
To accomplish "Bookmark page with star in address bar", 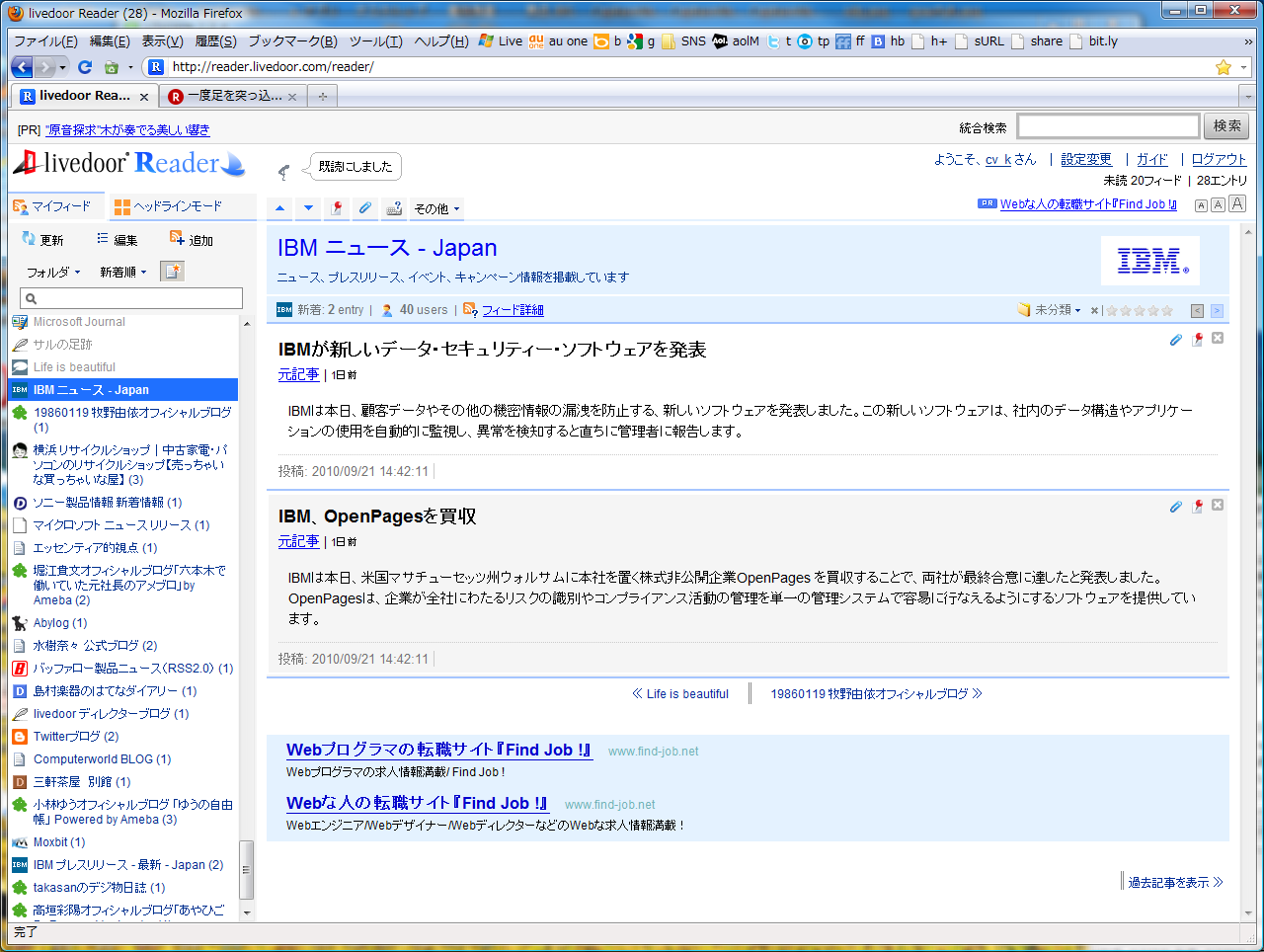I will tap(1224, 67).
